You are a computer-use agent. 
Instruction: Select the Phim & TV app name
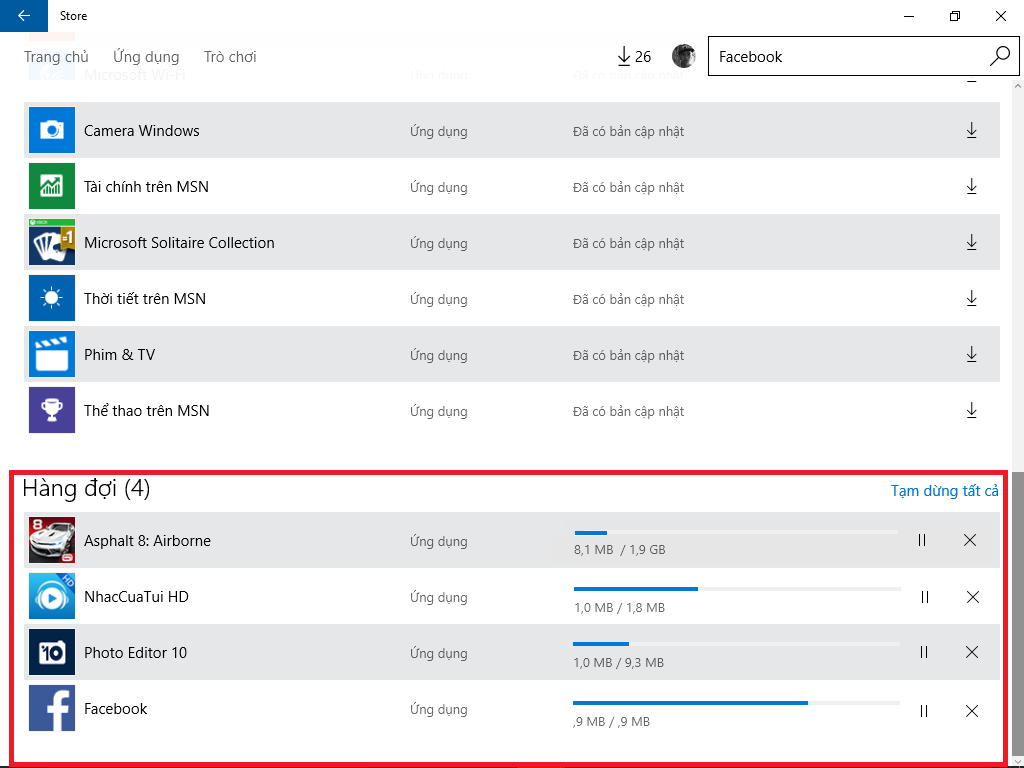[x=120, y=355]
